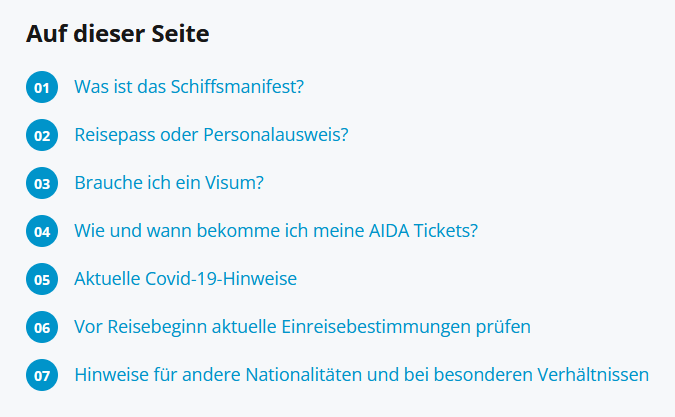Open the AIDA Tickets question link

tap(275, 231)
